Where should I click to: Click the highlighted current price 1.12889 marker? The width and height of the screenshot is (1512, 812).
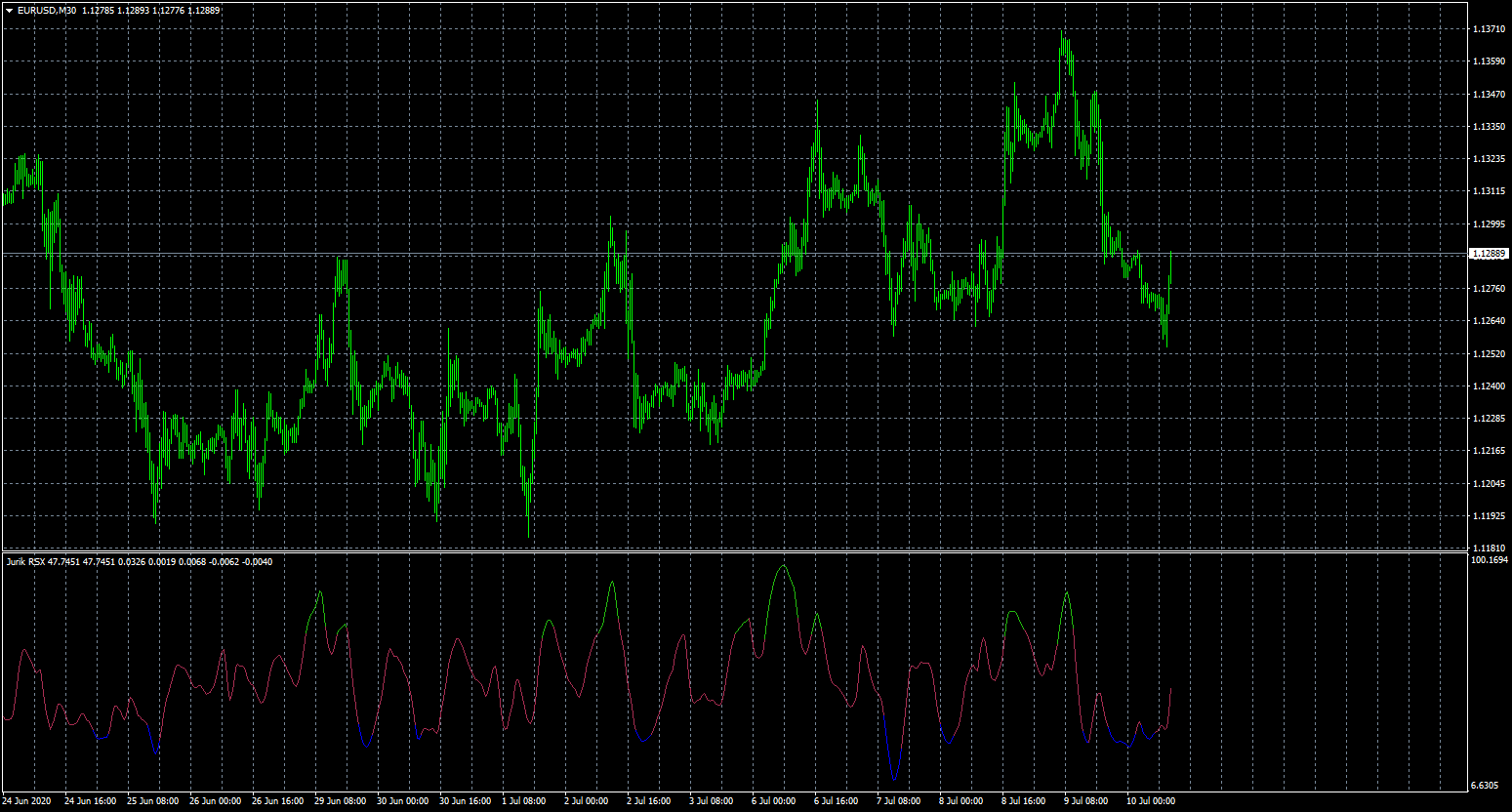[1488, 254]
